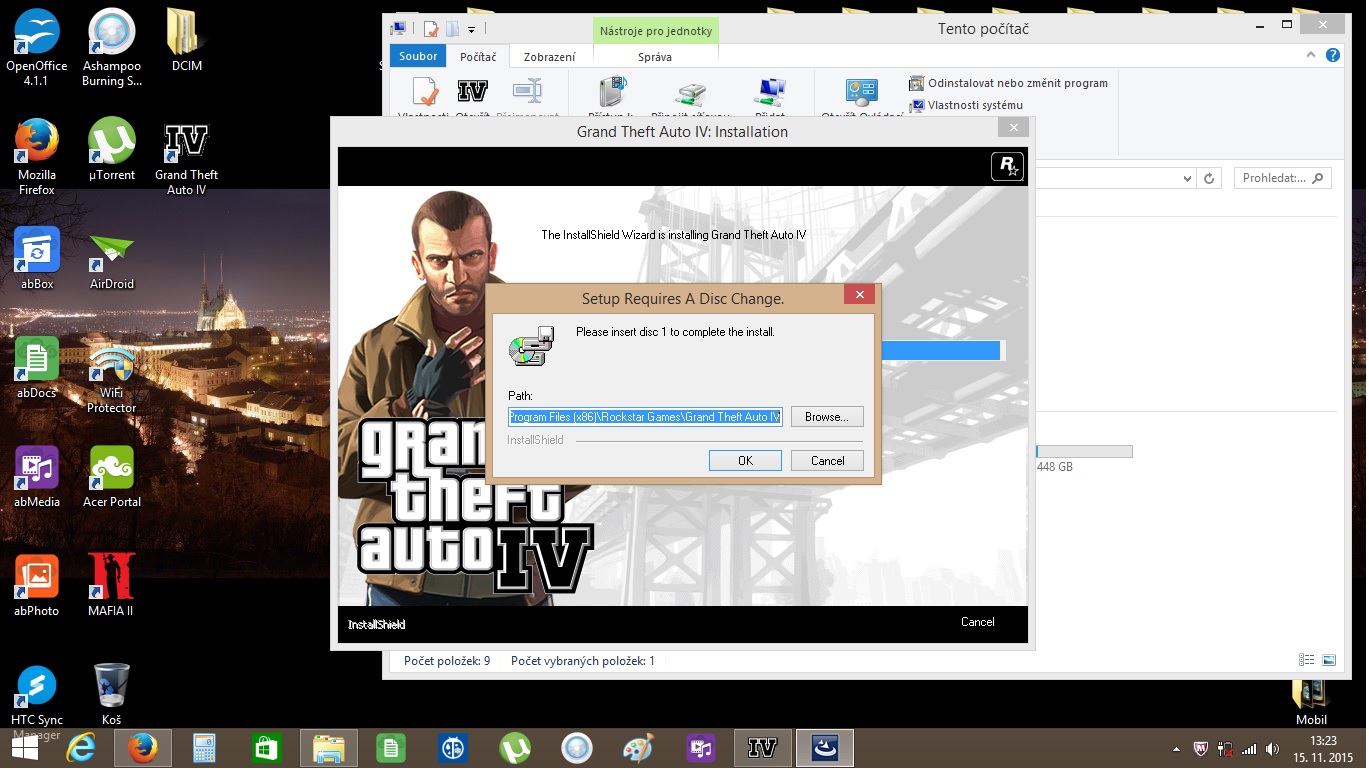
Task: Close the Setup Requires A Disc Change dialog
Action: pos(859,294)
